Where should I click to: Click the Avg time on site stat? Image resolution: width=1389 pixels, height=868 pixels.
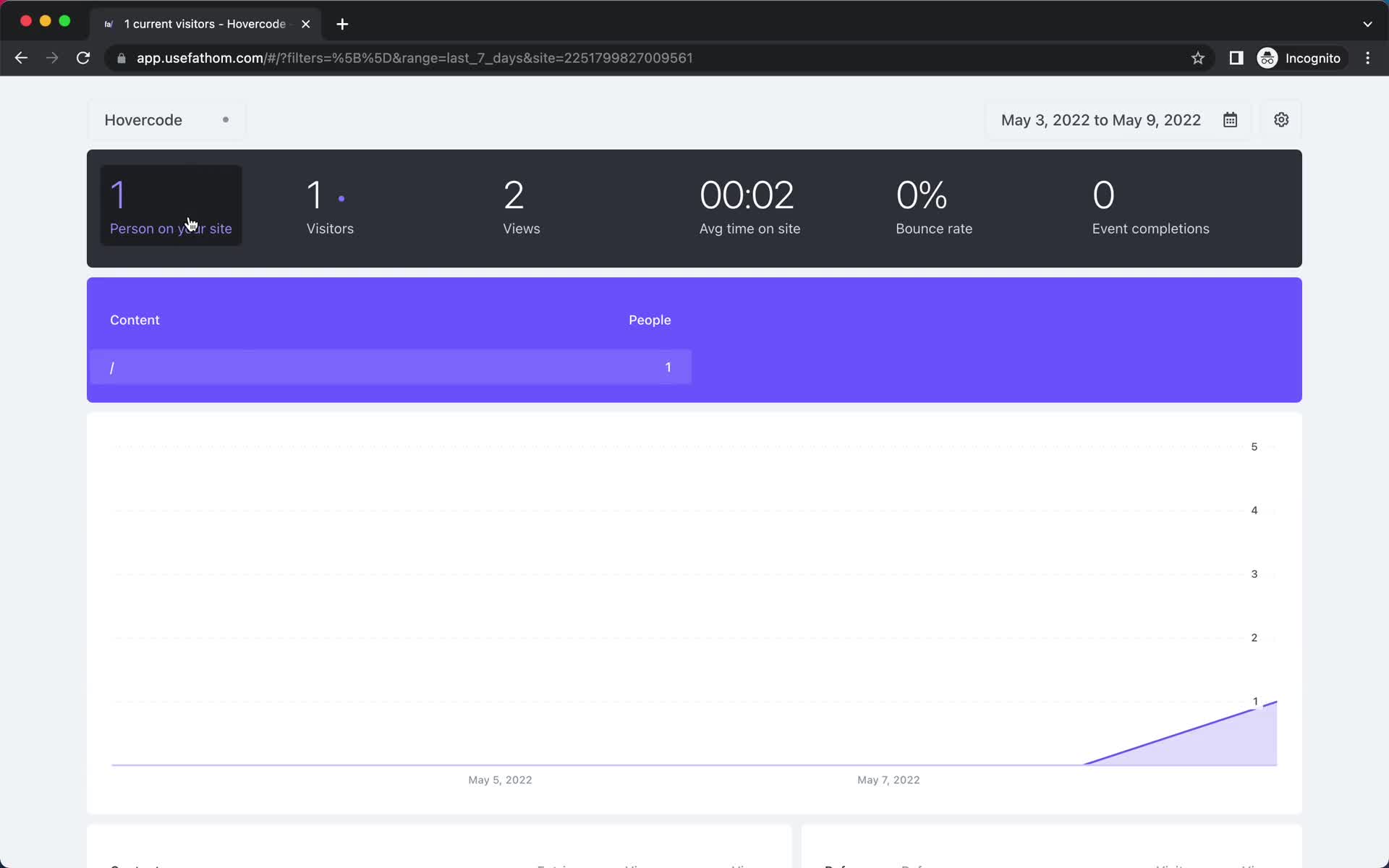tap(749, 208)
